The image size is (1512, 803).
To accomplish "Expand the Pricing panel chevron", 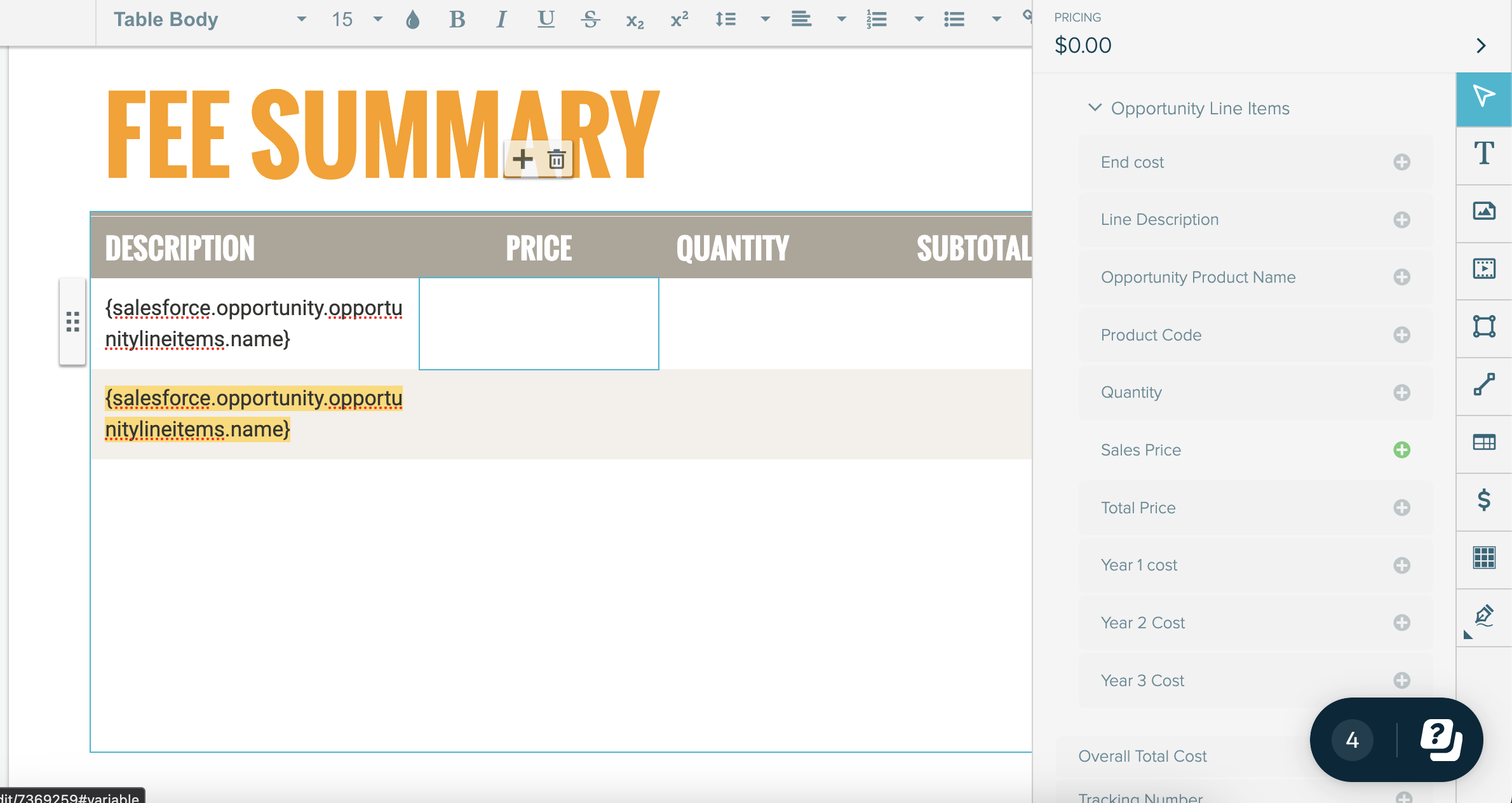I will pyautogui.click(x=1481, y=46).
